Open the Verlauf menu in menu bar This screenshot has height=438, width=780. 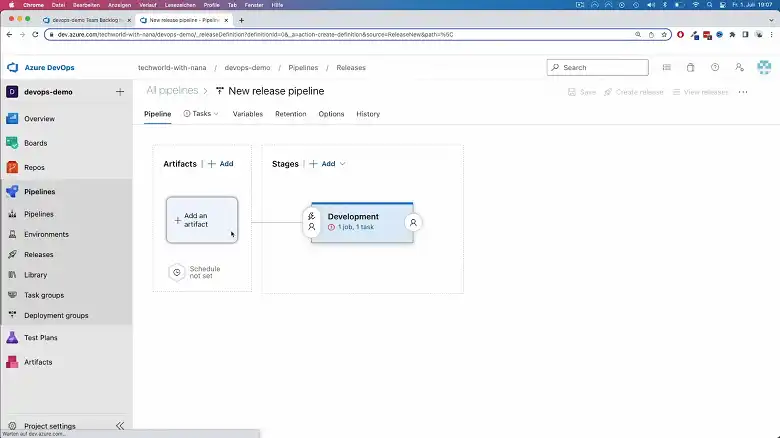coord(148,5)
